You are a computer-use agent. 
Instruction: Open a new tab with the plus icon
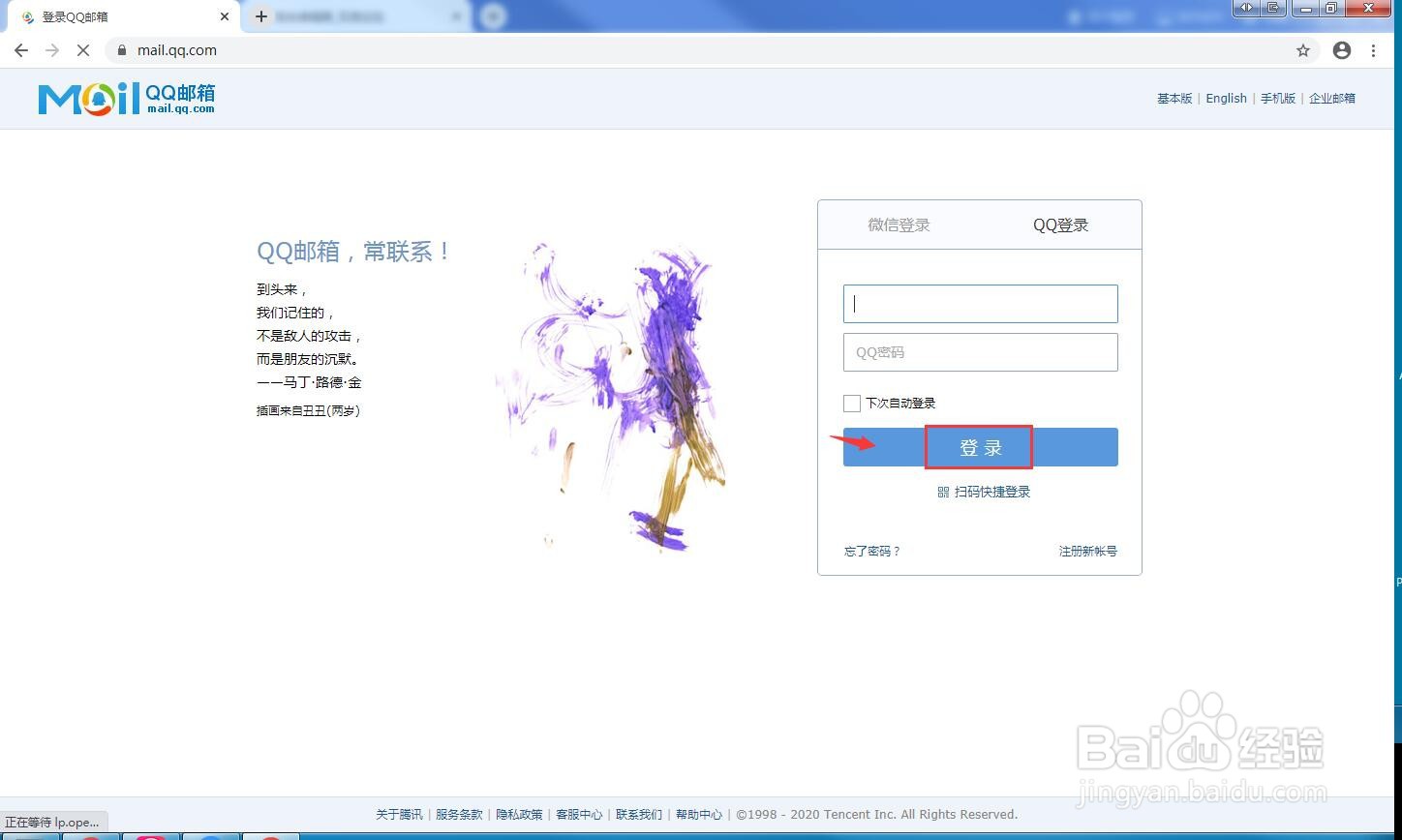260,16
